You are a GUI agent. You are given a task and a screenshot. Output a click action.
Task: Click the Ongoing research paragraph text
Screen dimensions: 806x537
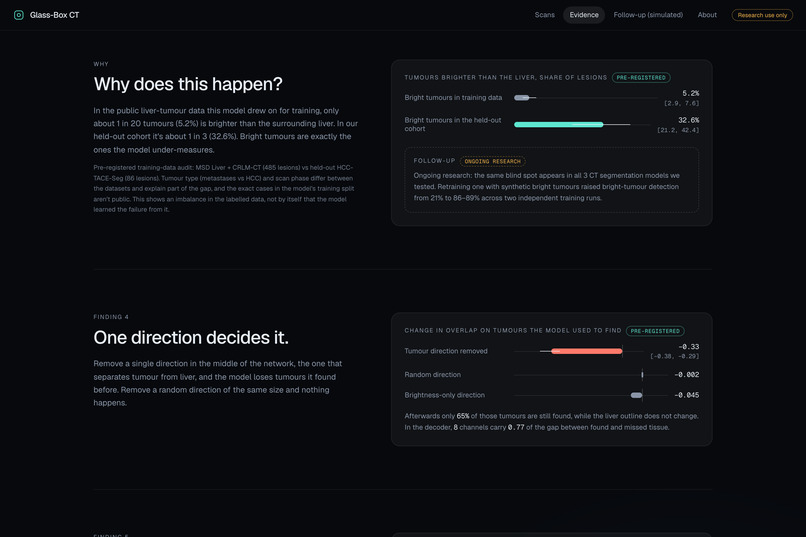click(546, 187)
